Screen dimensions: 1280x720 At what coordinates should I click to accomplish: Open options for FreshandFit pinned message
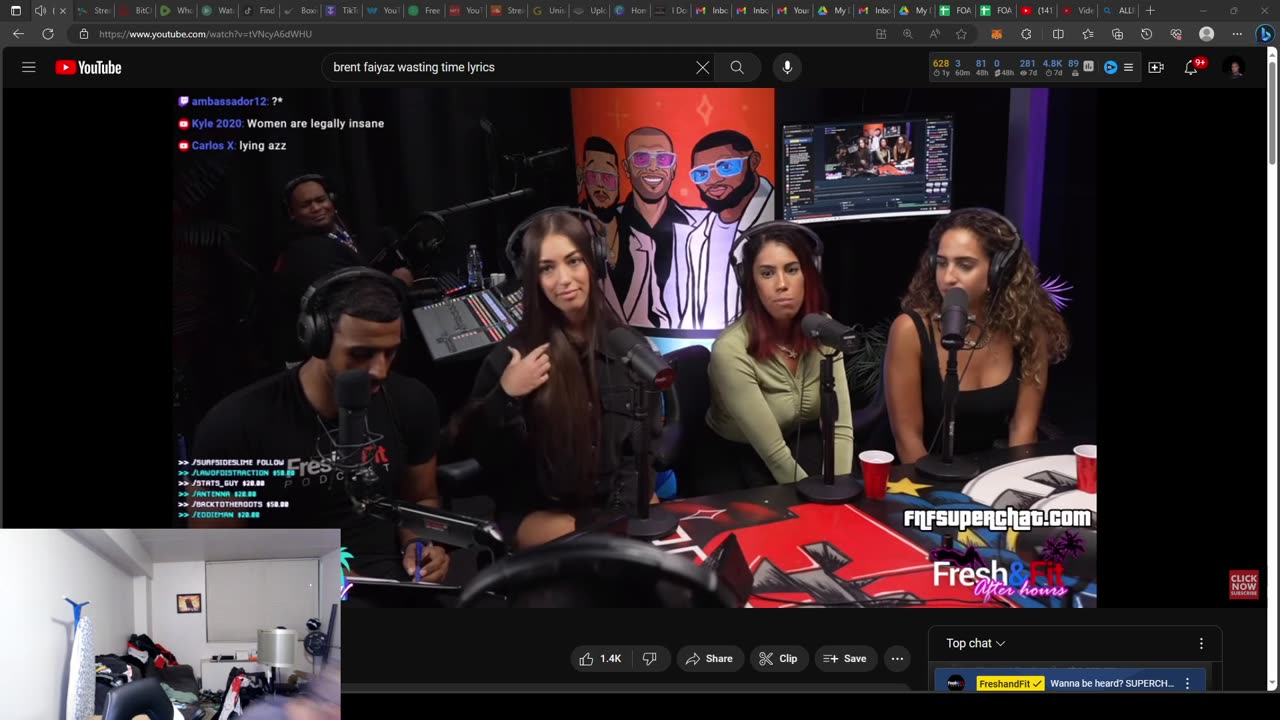tap(1187, 683)
